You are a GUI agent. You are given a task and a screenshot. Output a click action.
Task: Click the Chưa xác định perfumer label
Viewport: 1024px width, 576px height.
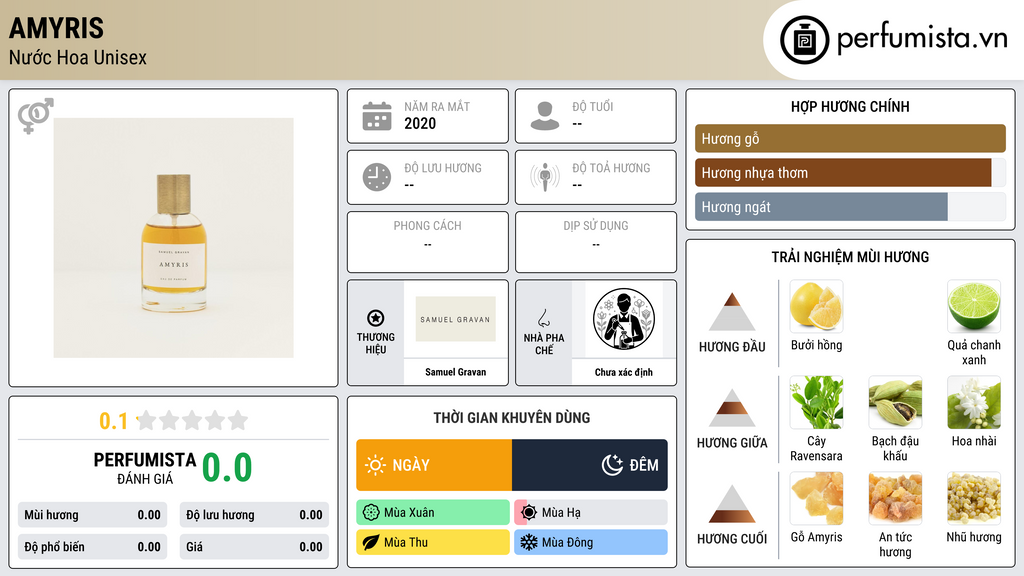pos(624,372)
